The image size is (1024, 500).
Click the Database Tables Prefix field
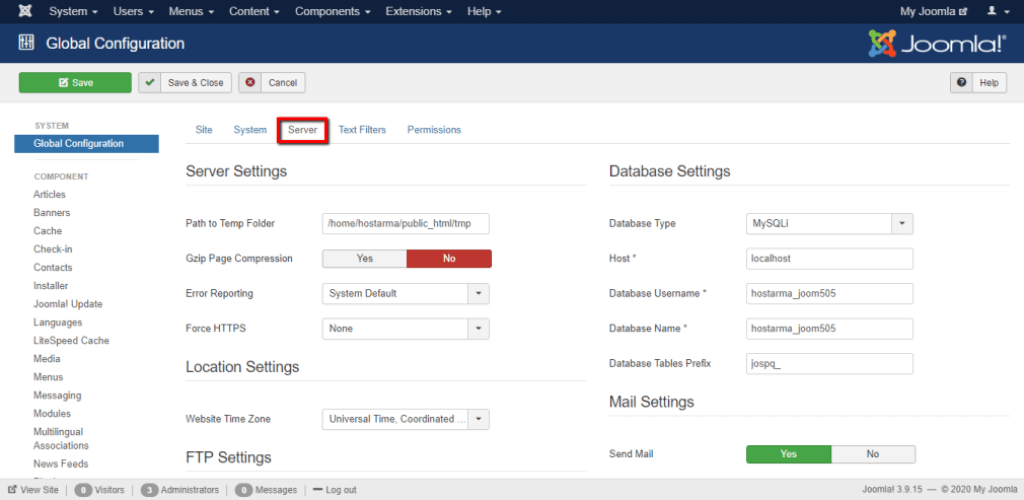pos(829,364)
